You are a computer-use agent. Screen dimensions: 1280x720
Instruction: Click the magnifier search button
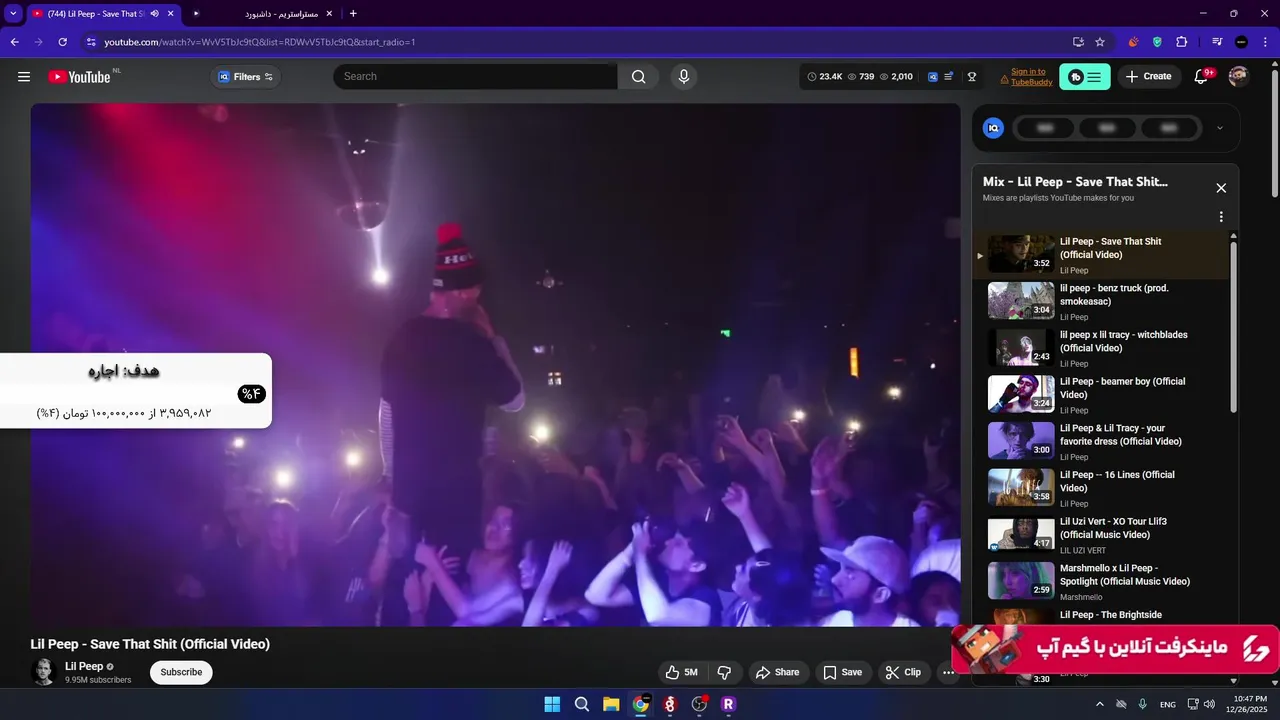pyautogui.click(x=639, y=77)
